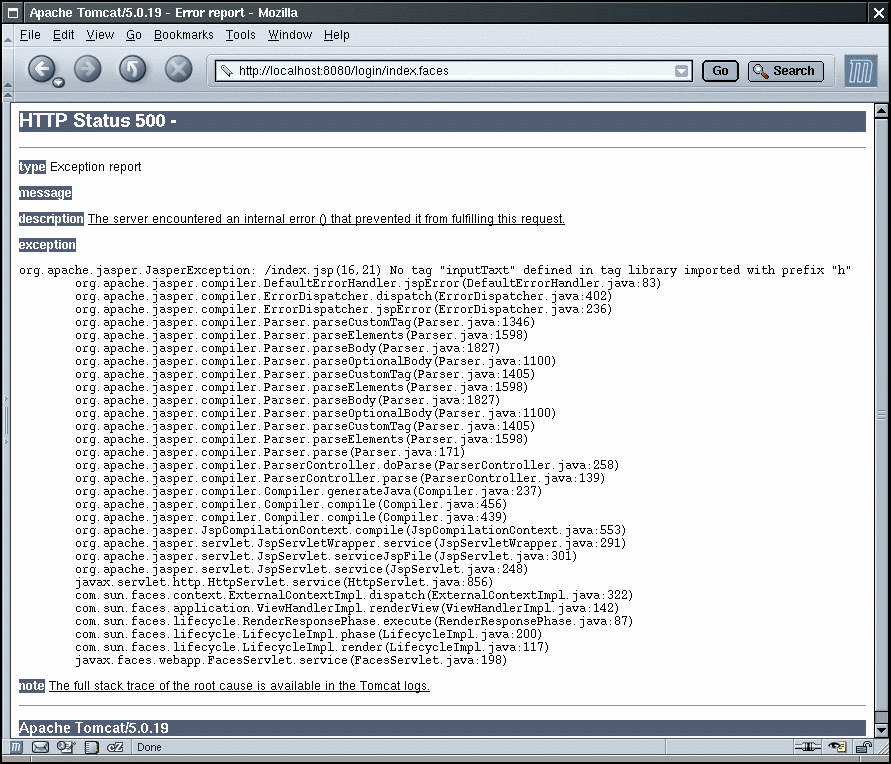Image resolution: width=891 pixels, height=764 pixels.
Task: Open Mail from the envelope status icon
Action: pyautogui.click(x=40, y=747)
